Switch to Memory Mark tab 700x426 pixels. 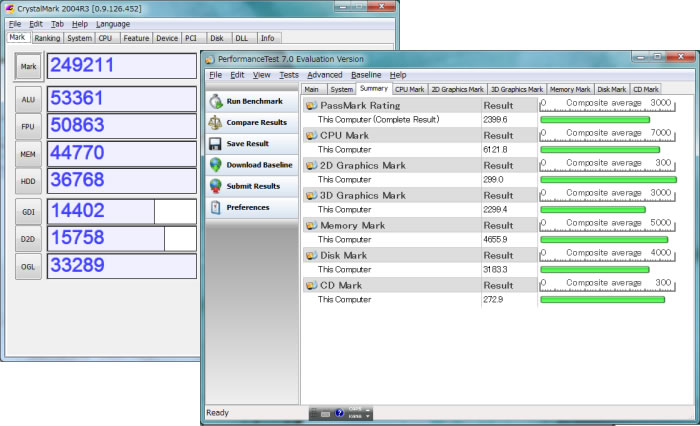(570, 89)
